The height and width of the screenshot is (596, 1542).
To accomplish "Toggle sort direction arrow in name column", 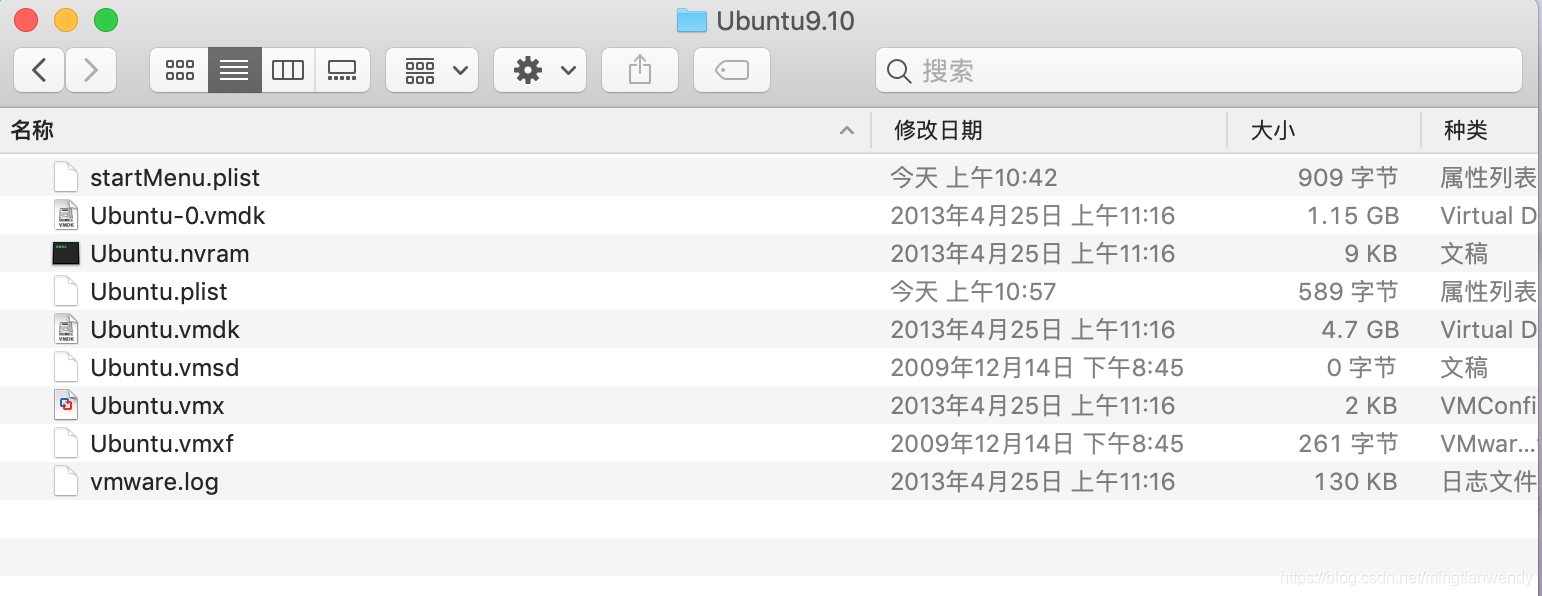I will [847, 130].
